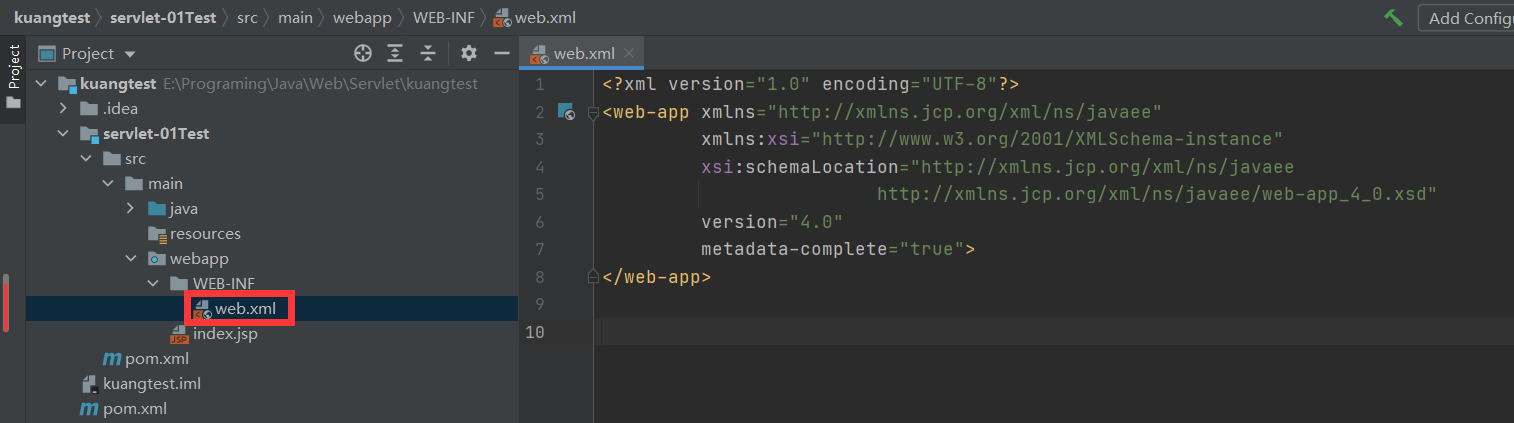Close the web.xml editor tab

point(629,53)
